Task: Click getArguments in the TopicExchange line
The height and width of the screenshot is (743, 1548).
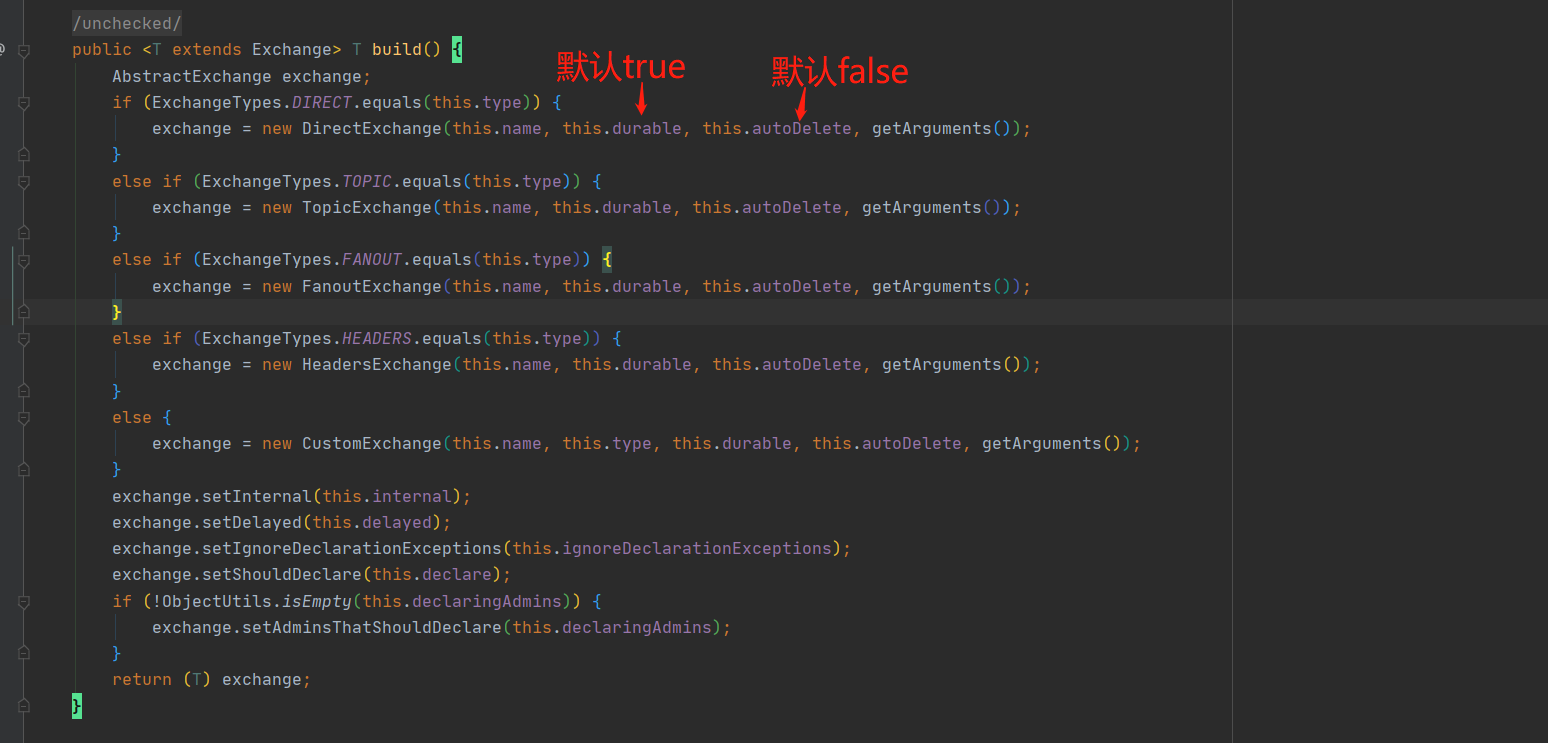Action: tap(922, 207)
